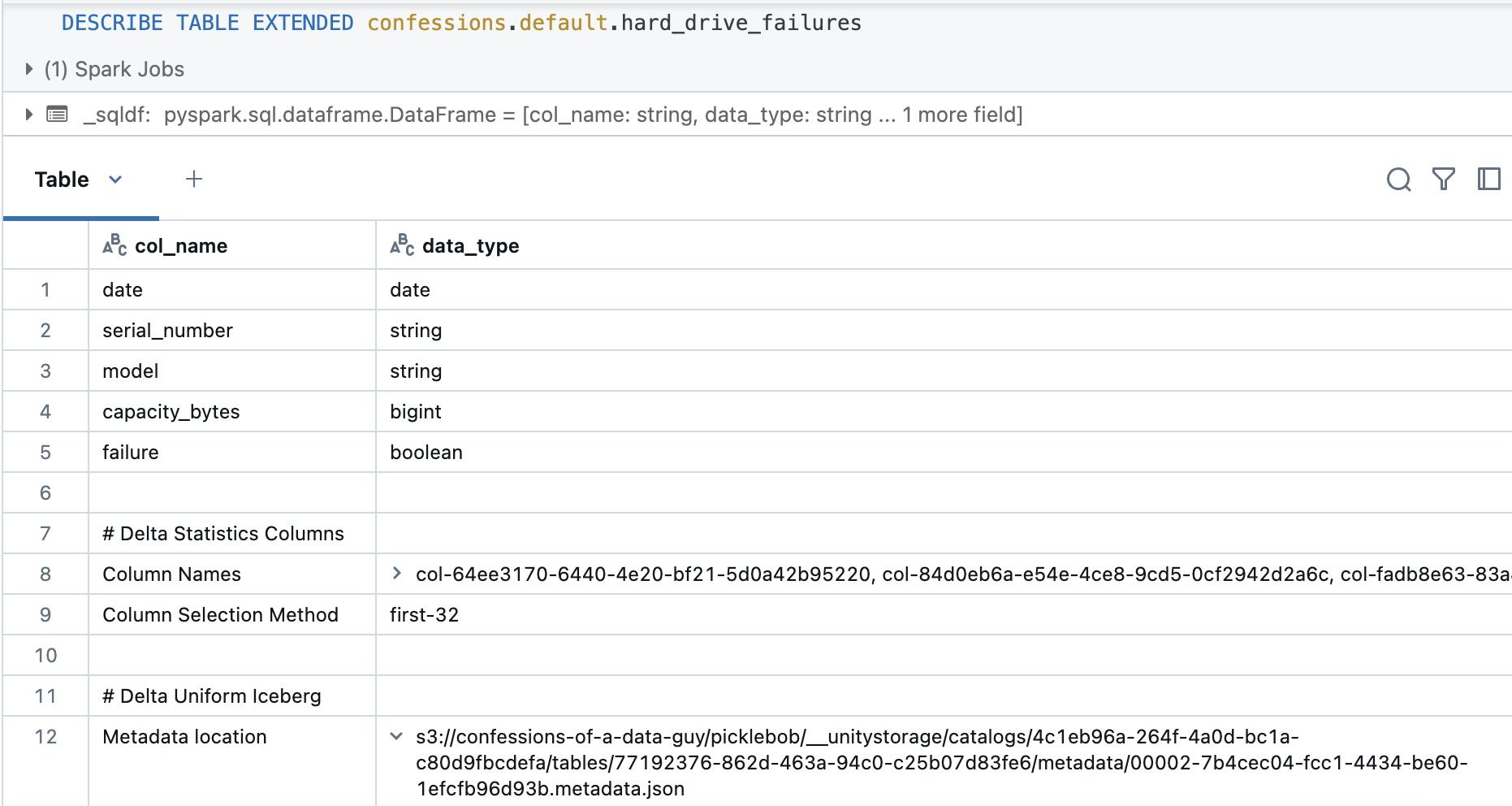Toggle the side panel columns icon
The image size is (1512, 806).
[x=1488, y=180]
